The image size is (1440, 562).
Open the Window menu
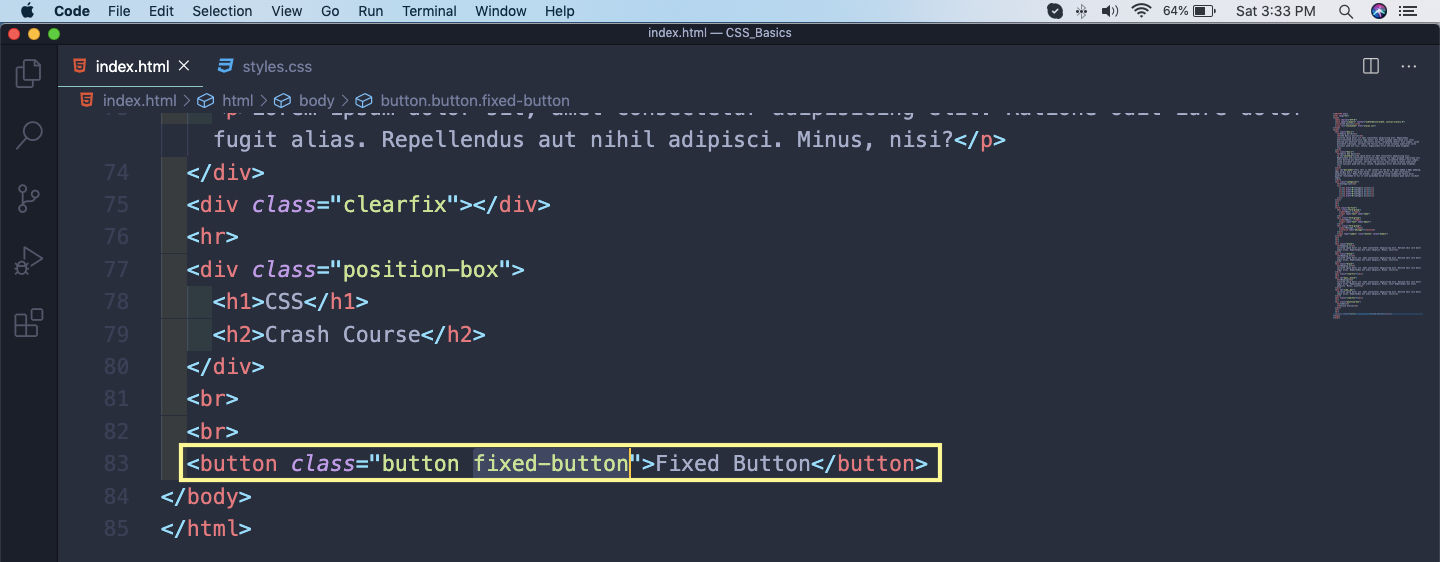(x=501, y=11)
